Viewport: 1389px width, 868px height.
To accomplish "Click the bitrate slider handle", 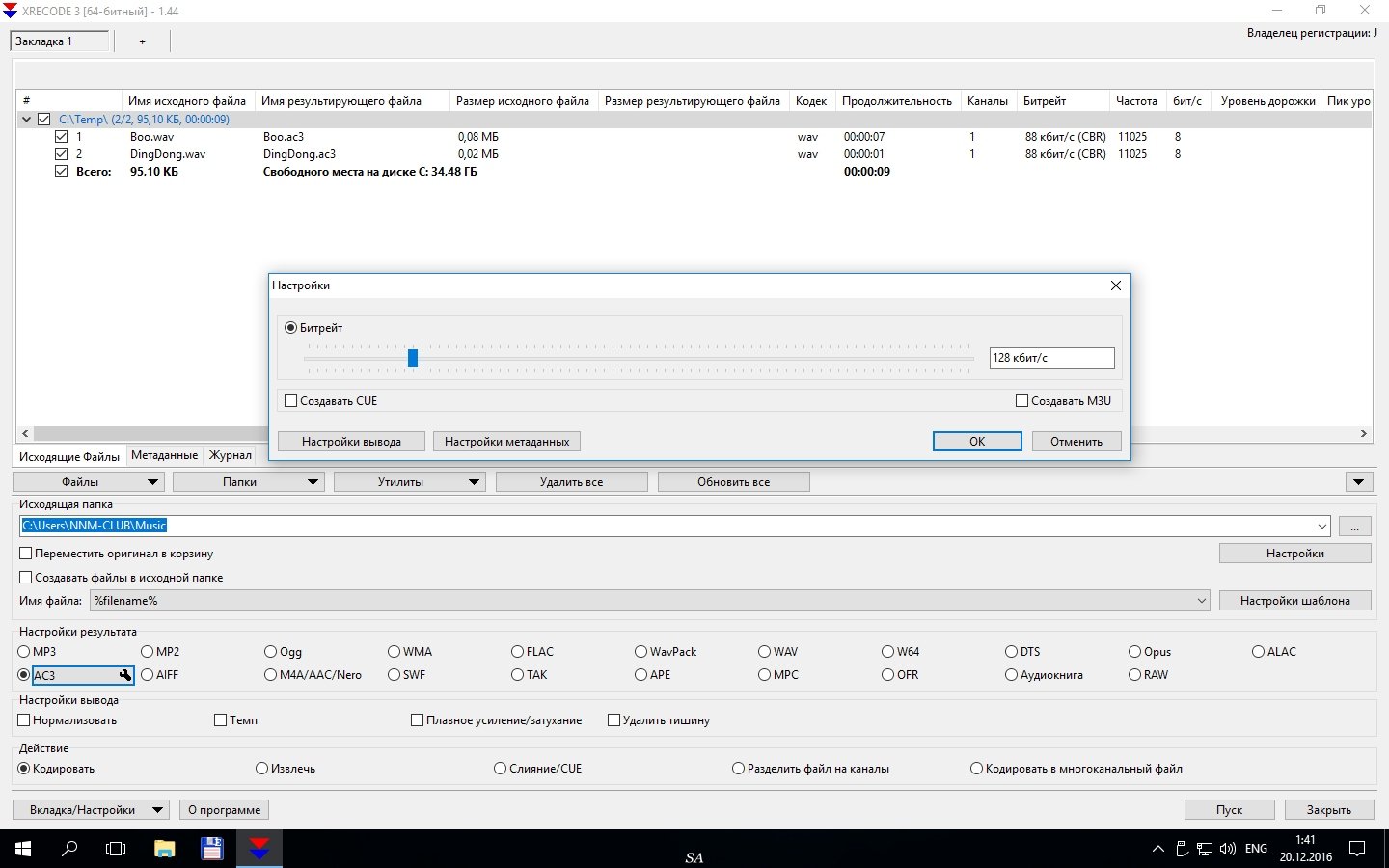I will pos(412,358).
